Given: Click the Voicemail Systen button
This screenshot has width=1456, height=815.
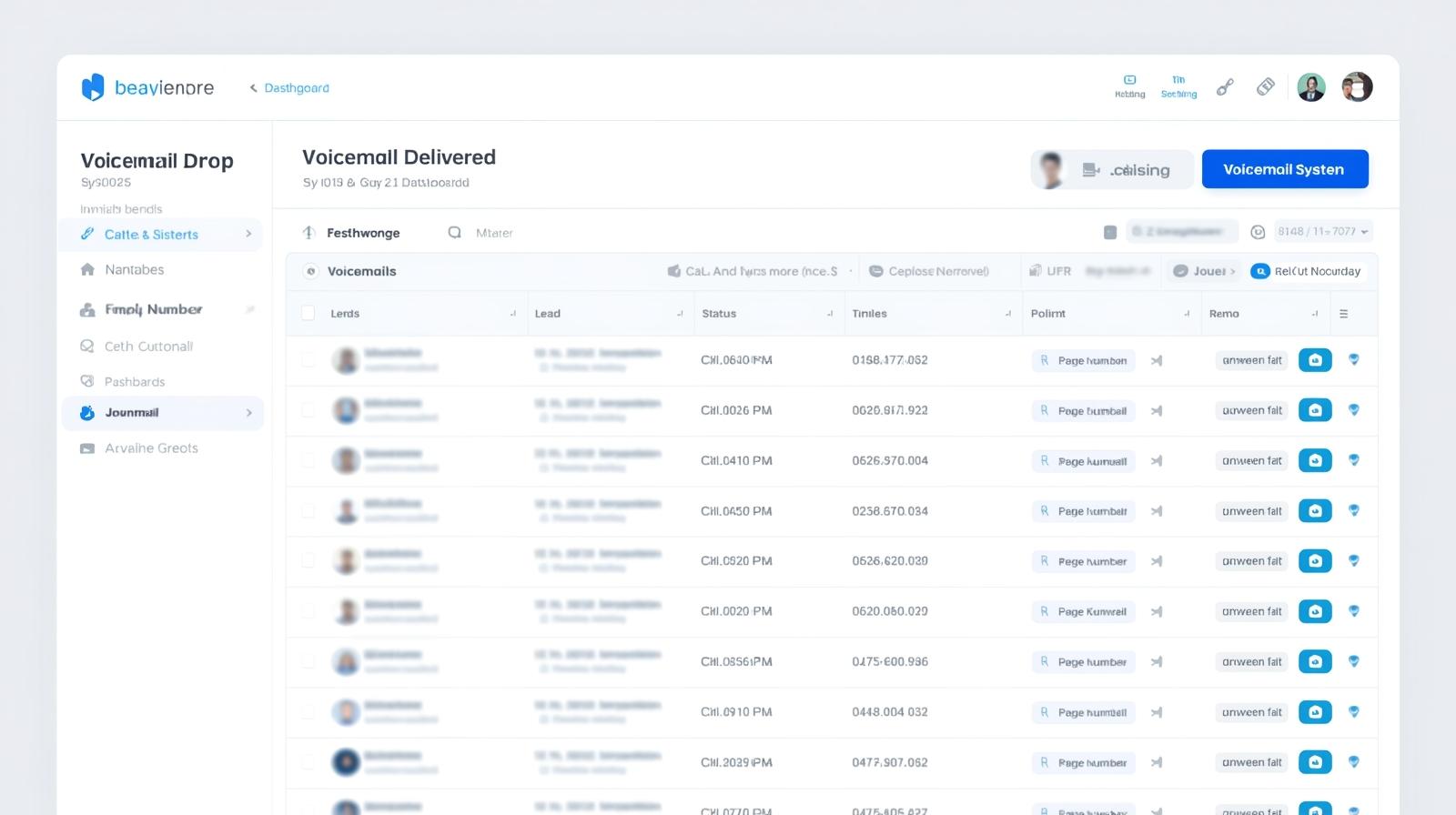Looking at the screenshot, I should coord(1285,169).
